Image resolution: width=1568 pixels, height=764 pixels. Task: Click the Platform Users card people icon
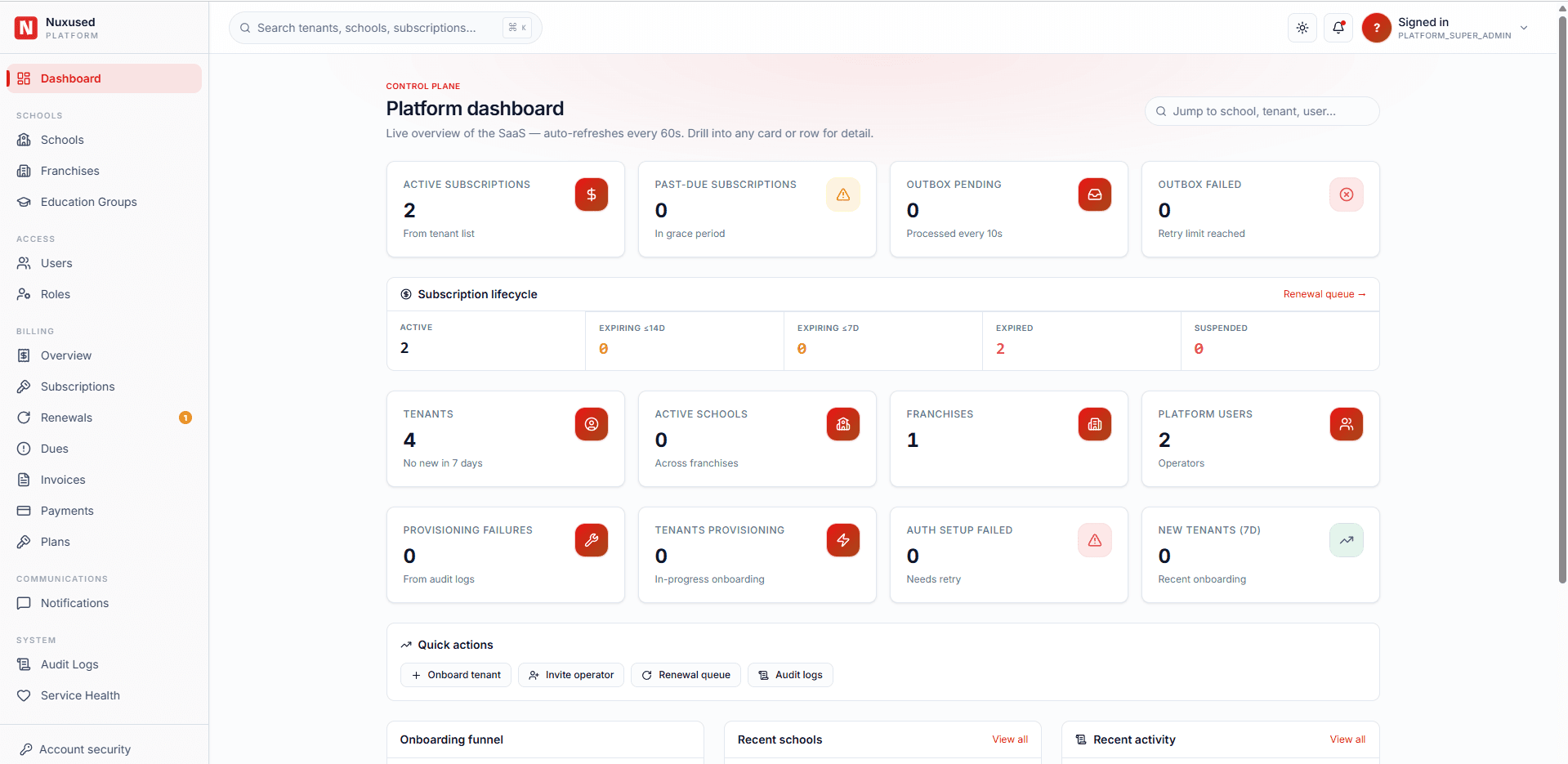[1347, 424]
